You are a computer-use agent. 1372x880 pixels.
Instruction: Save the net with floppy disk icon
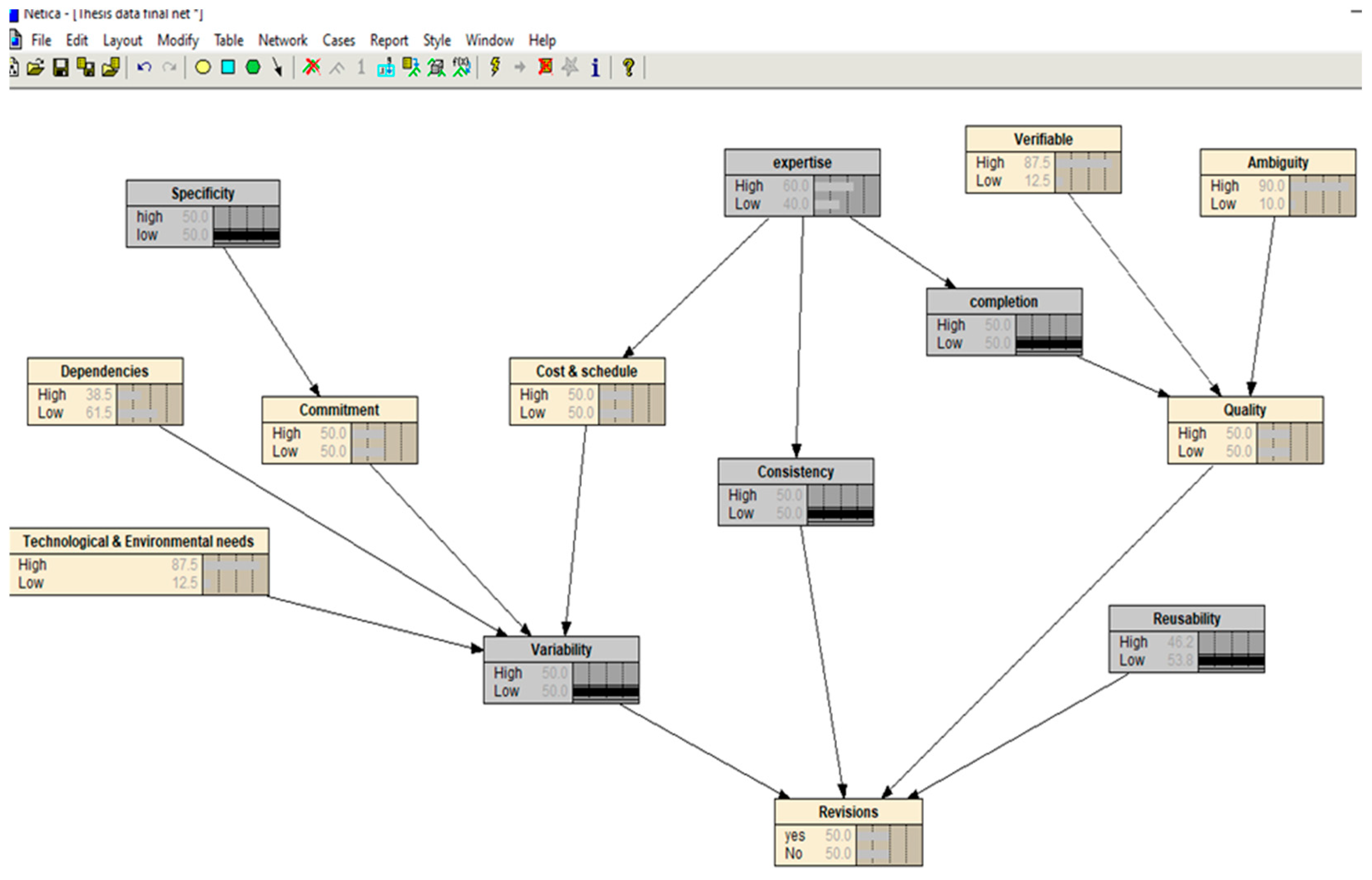tap(61, 67)
